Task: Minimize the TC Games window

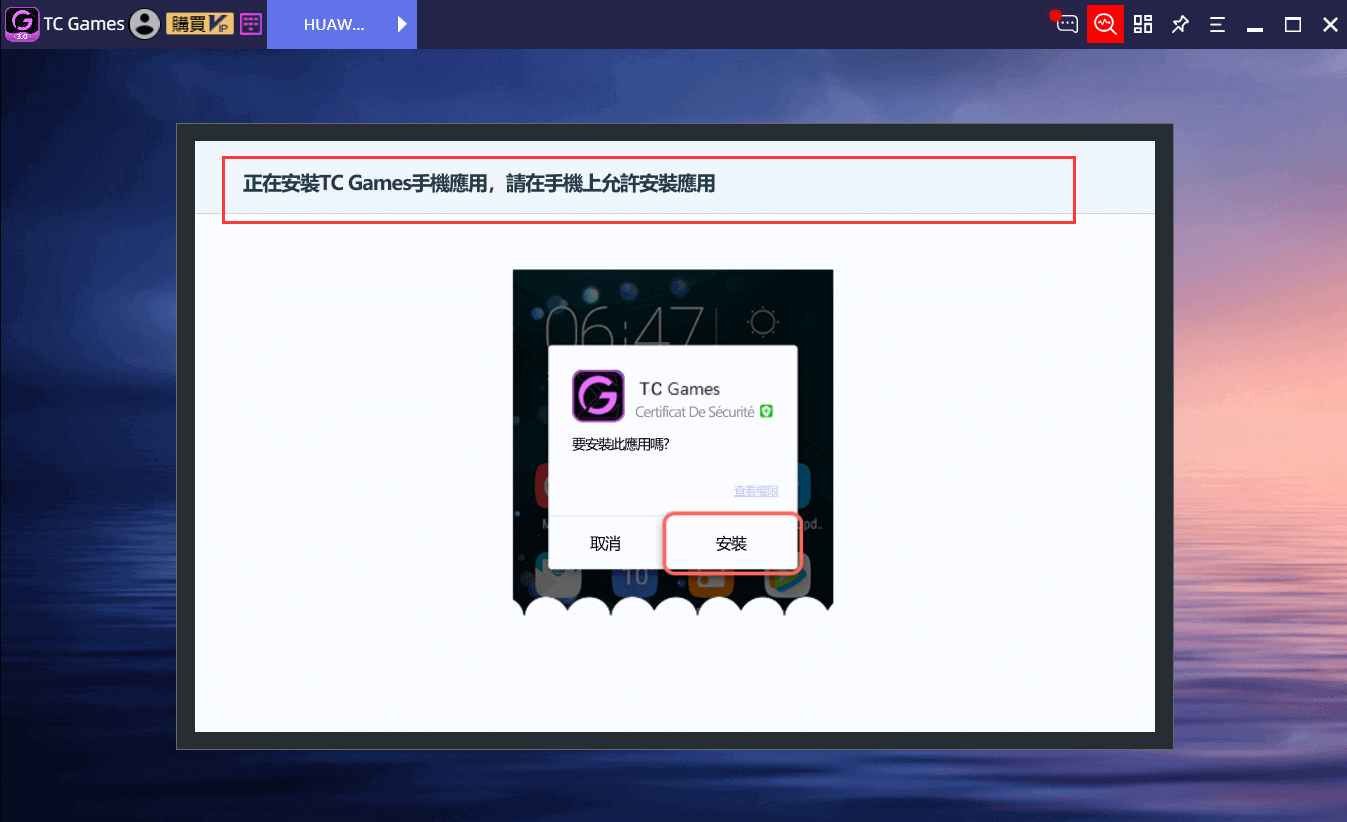Action: pyautogui.click(x=1256, y=27)
